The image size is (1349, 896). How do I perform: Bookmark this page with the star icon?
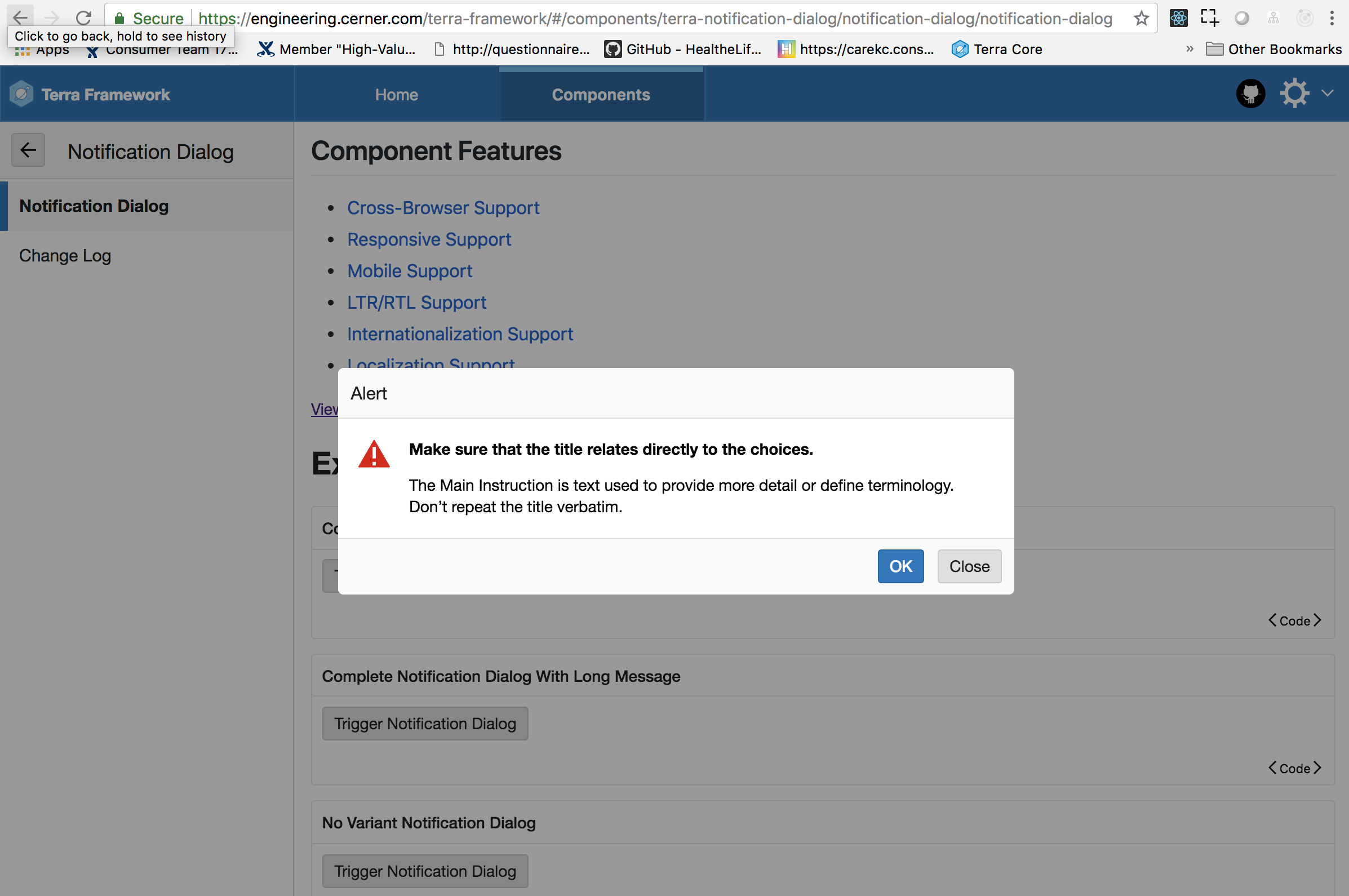(x=1141, y=17)
